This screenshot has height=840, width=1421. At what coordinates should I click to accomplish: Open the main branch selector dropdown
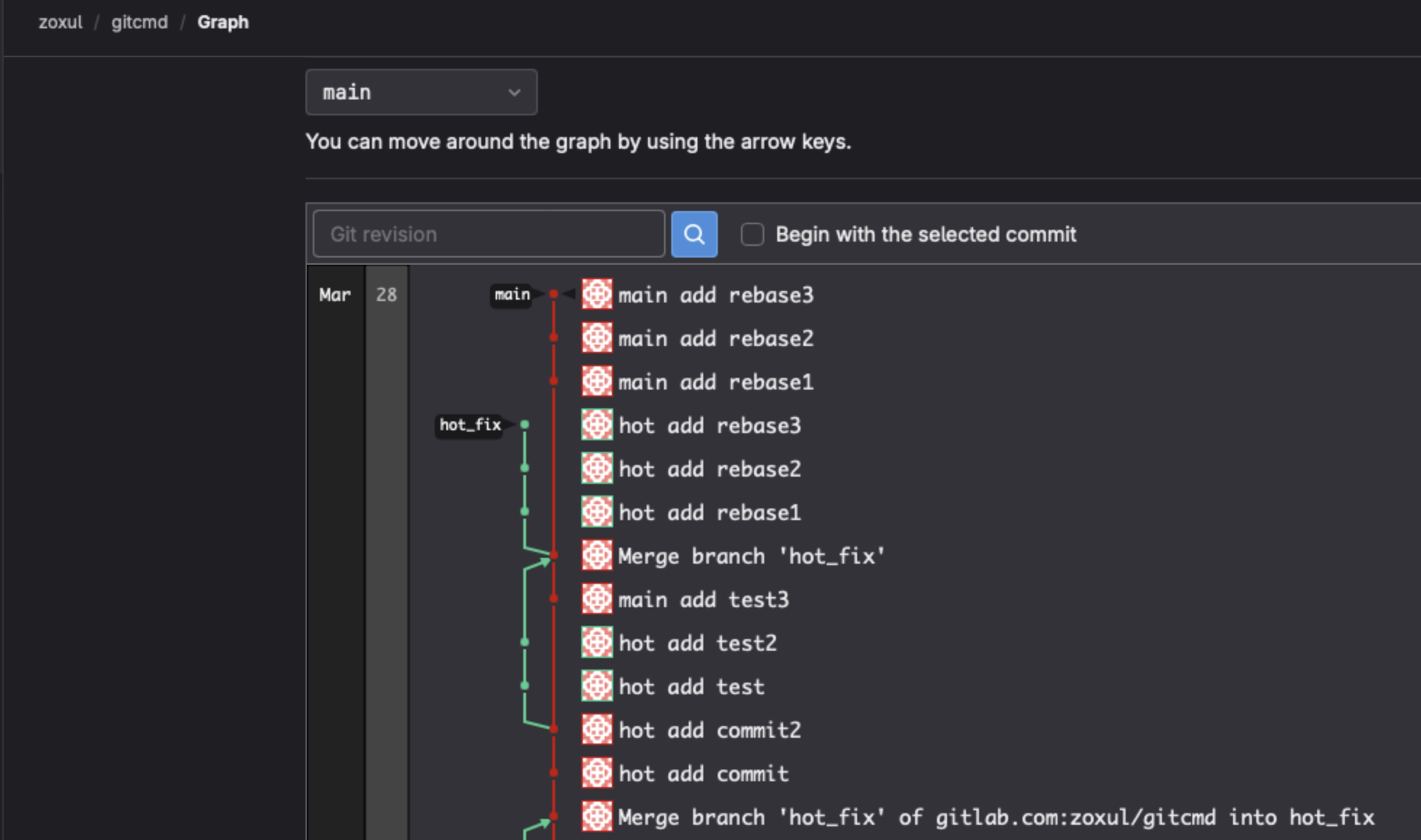coord(421,92)
